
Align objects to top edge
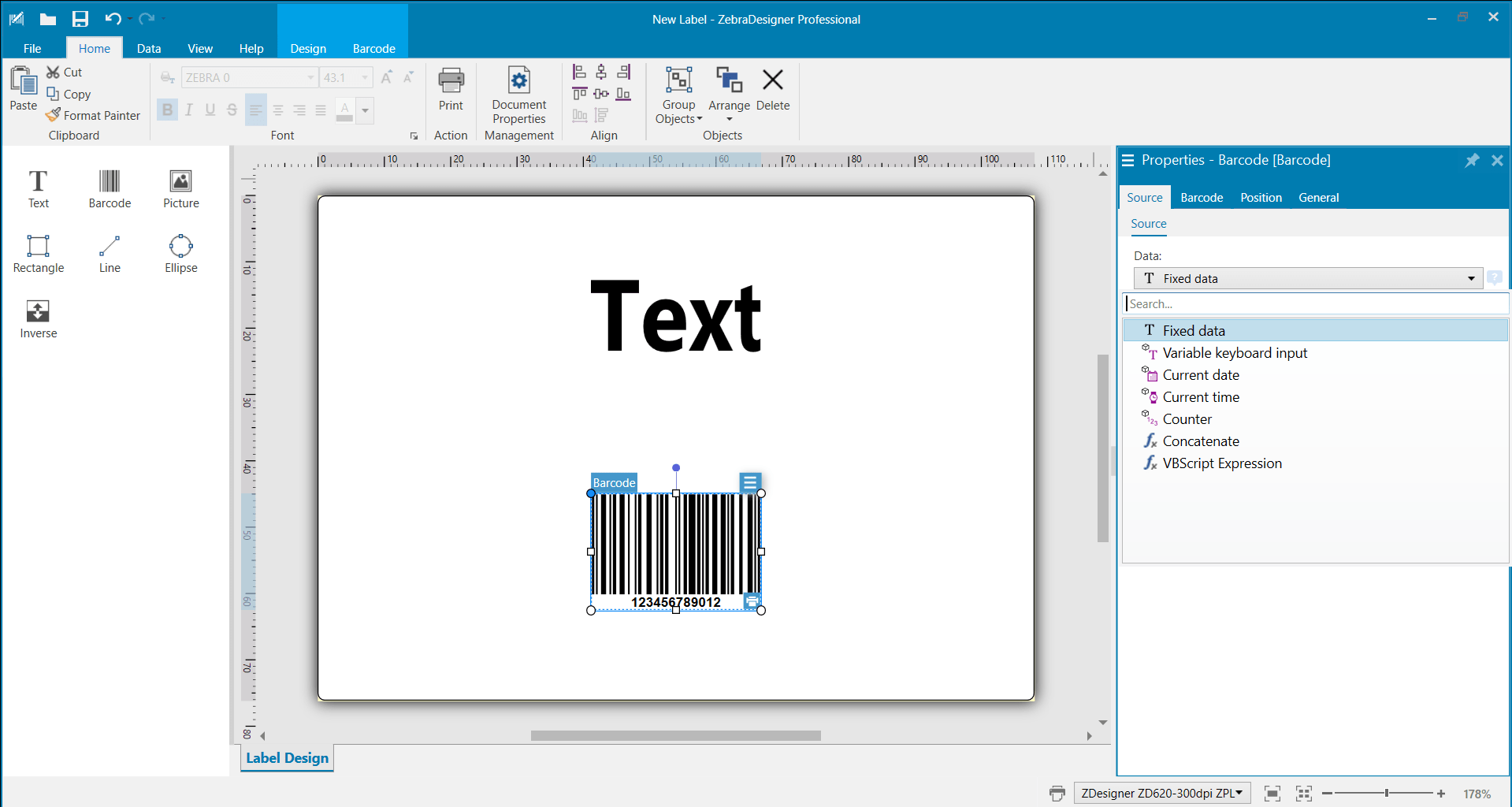(579, 94)
